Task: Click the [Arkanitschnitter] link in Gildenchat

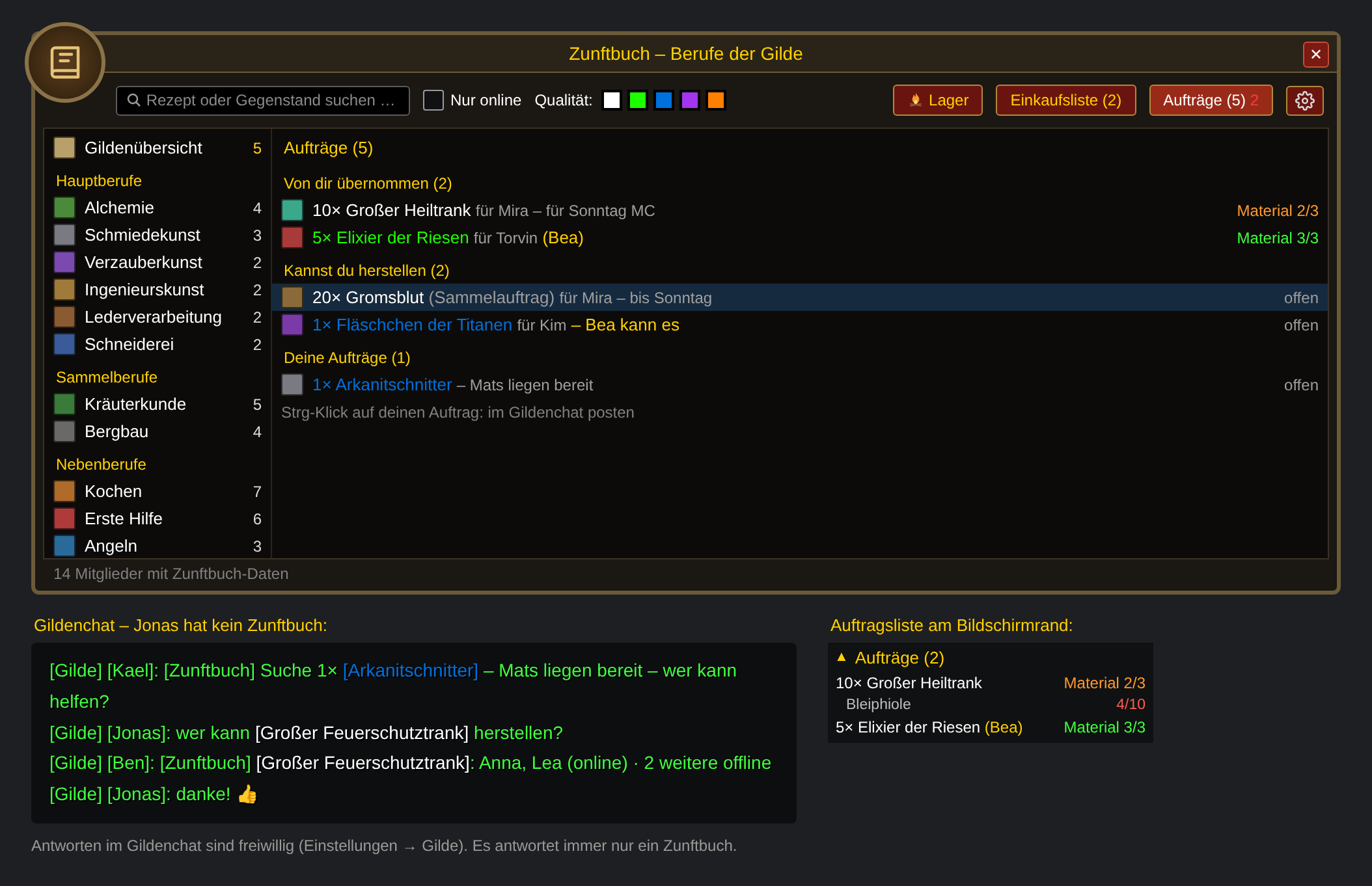Action: (x=411, y=671)
